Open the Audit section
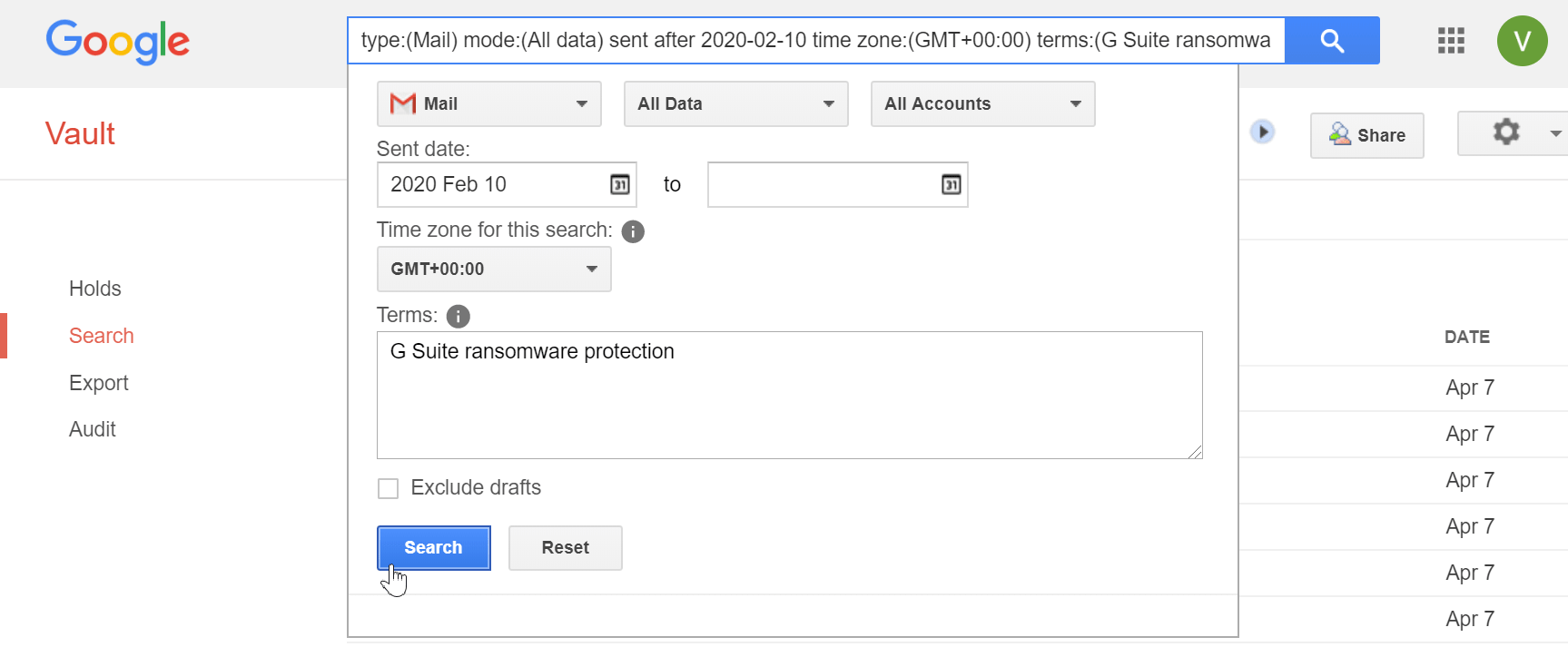This screenshot has width=1568, height=647. click(x=93, y=429)
